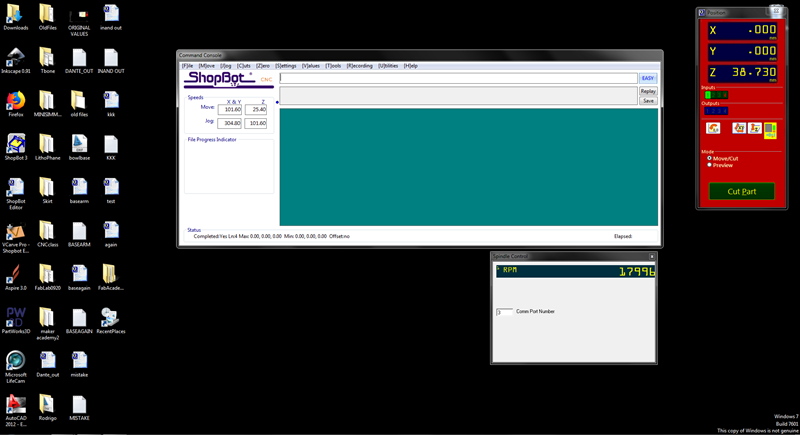Click the X position readout
The height and width of the screenshot is (435, 800).
click(742, 31)
